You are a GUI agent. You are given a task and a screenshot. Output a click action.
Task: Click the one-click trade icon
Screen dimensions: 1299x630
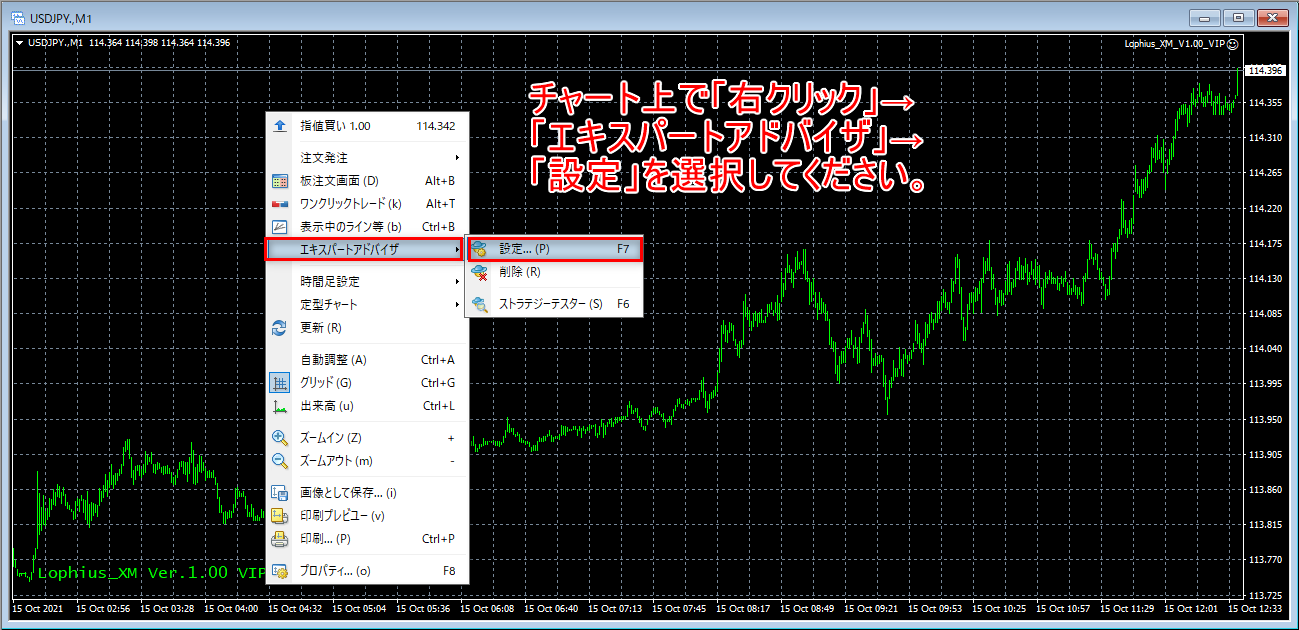[x=280, y=204]
